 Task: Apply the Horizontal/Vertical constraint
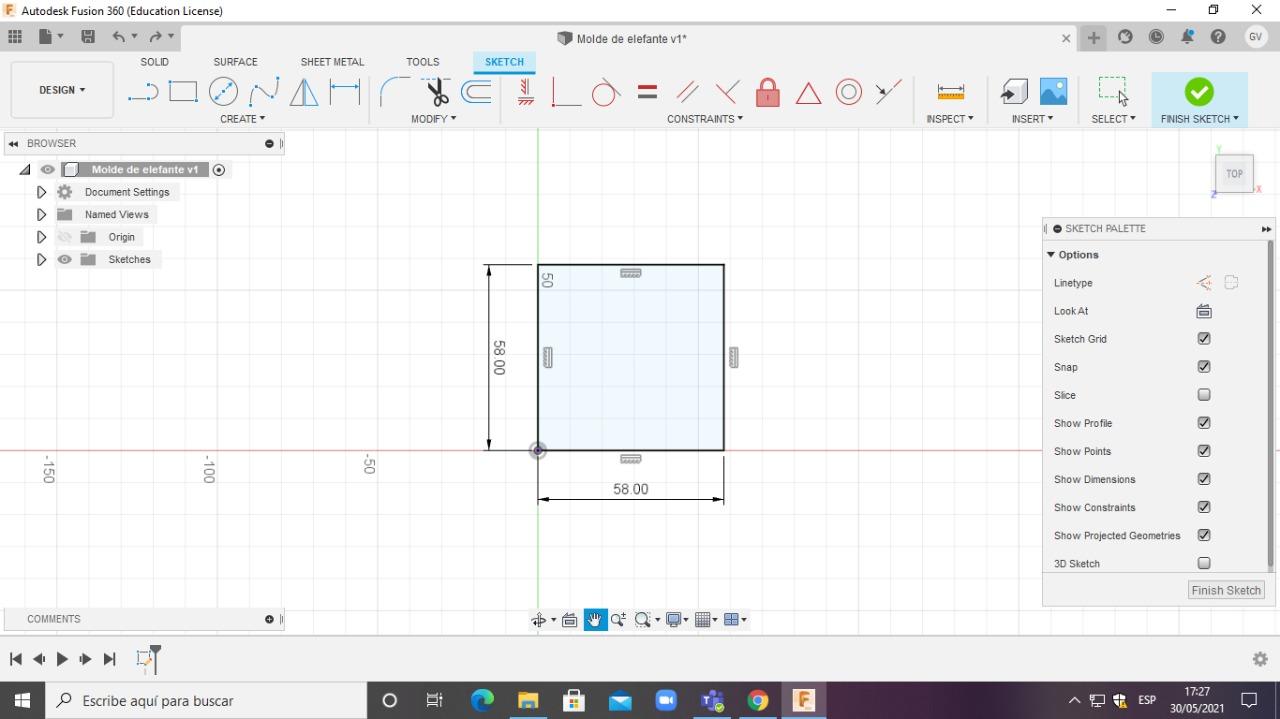click(x=526, y=92)
